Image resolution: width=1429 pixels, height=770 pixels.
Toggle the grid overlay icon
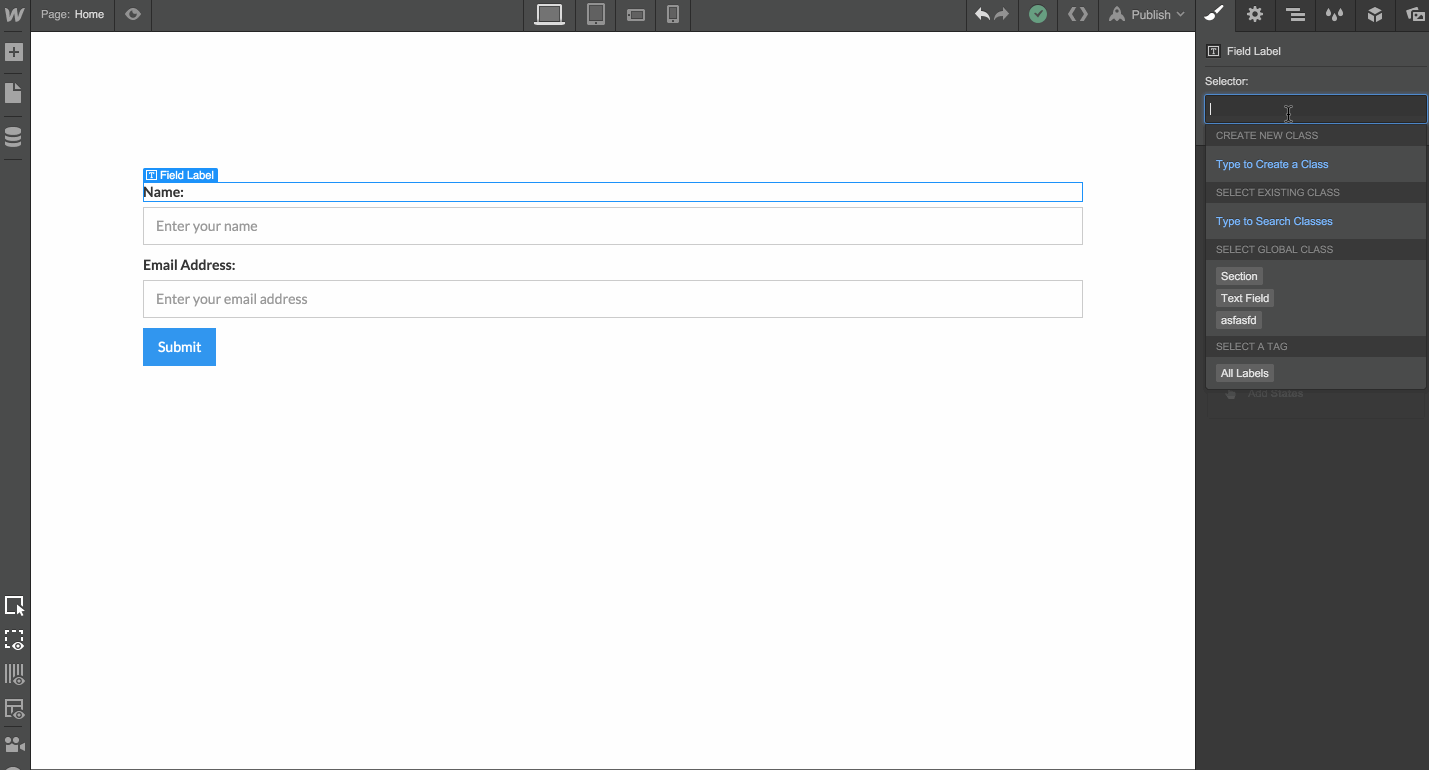[14, 675]
